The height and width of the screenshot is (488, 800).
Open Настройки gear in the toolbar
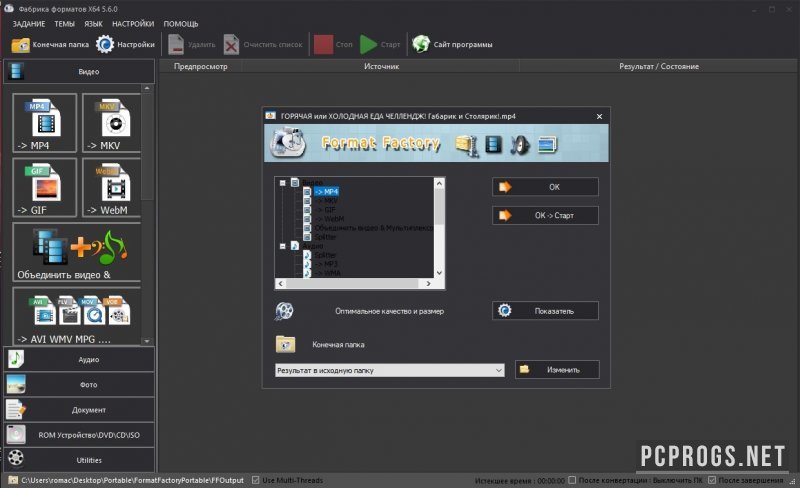[105, 44]
